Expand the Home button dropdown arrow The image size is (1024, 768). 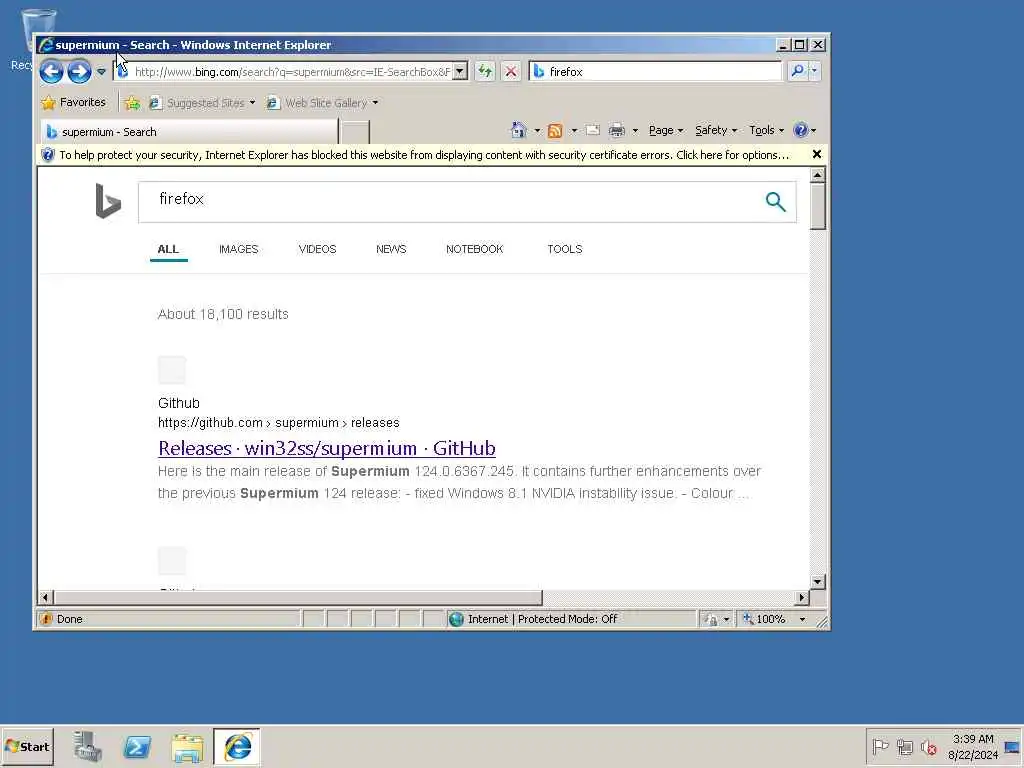pyautogui.click(x=537, y=131)
